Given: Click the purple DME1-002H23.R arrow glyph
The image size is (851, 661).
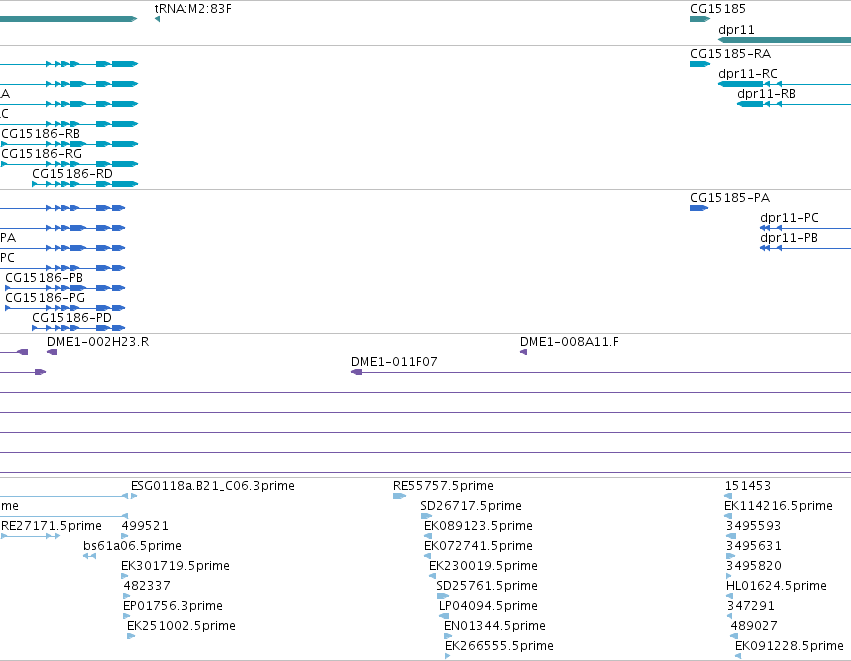Looking at the screenshot, I should pos(52,352).
